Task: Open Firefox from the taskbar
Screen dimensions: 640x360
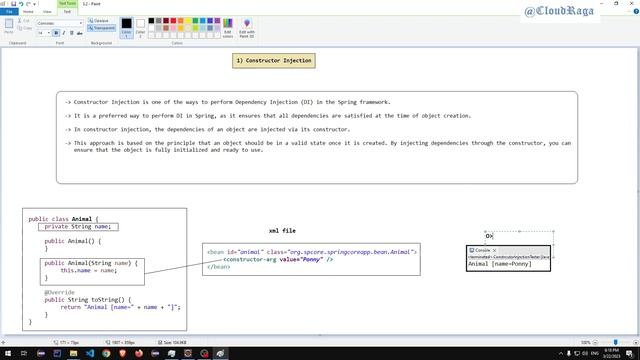Action: pyautogui.click(x=139, y=353)
